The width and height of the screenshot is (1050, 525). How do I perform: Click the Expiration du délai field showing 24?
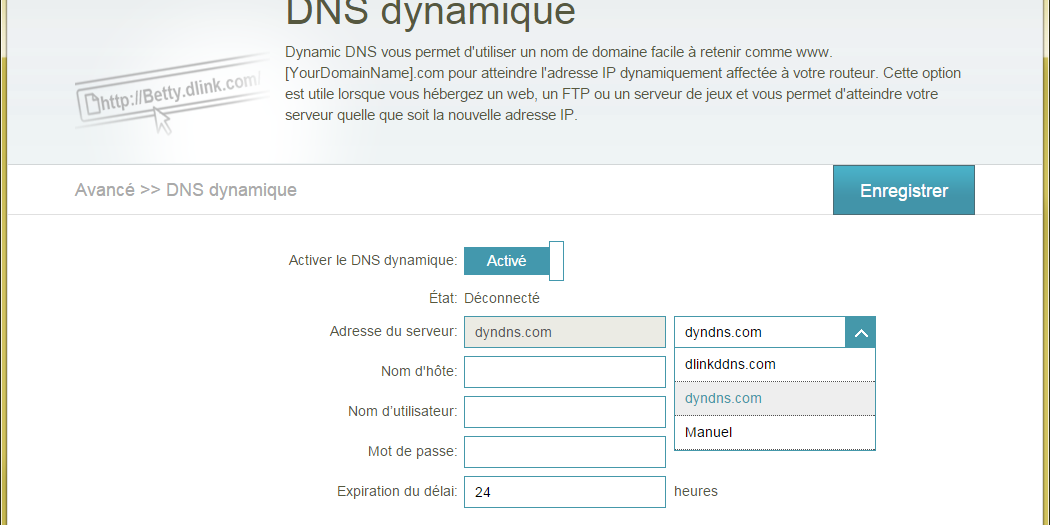point(565,492)
